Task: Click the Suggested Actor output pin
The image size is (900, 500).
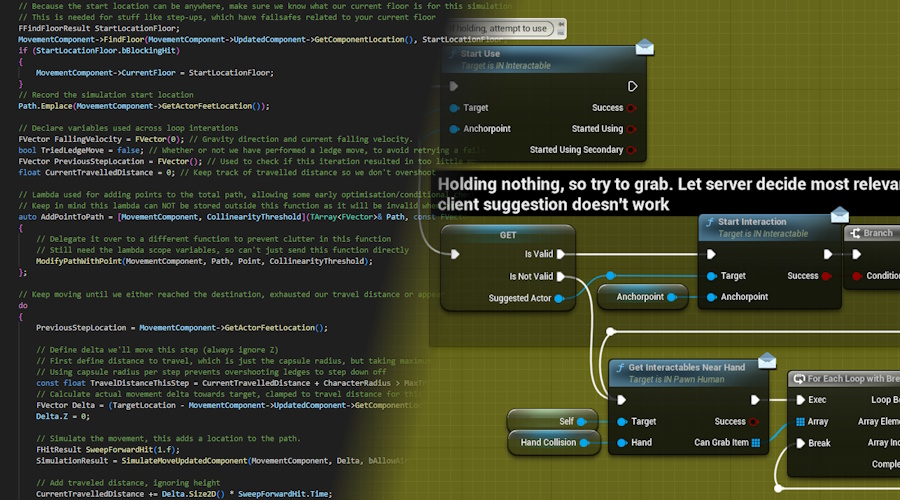Action: pyautogui.click(x=558, y=298)
